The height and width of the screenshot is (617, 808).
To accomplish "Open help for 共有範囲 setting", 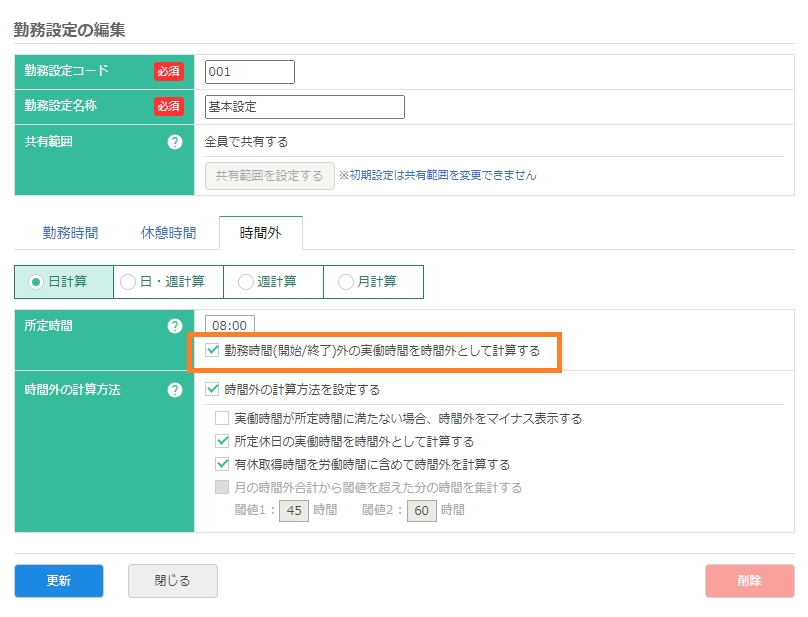I will pos(176,141).
